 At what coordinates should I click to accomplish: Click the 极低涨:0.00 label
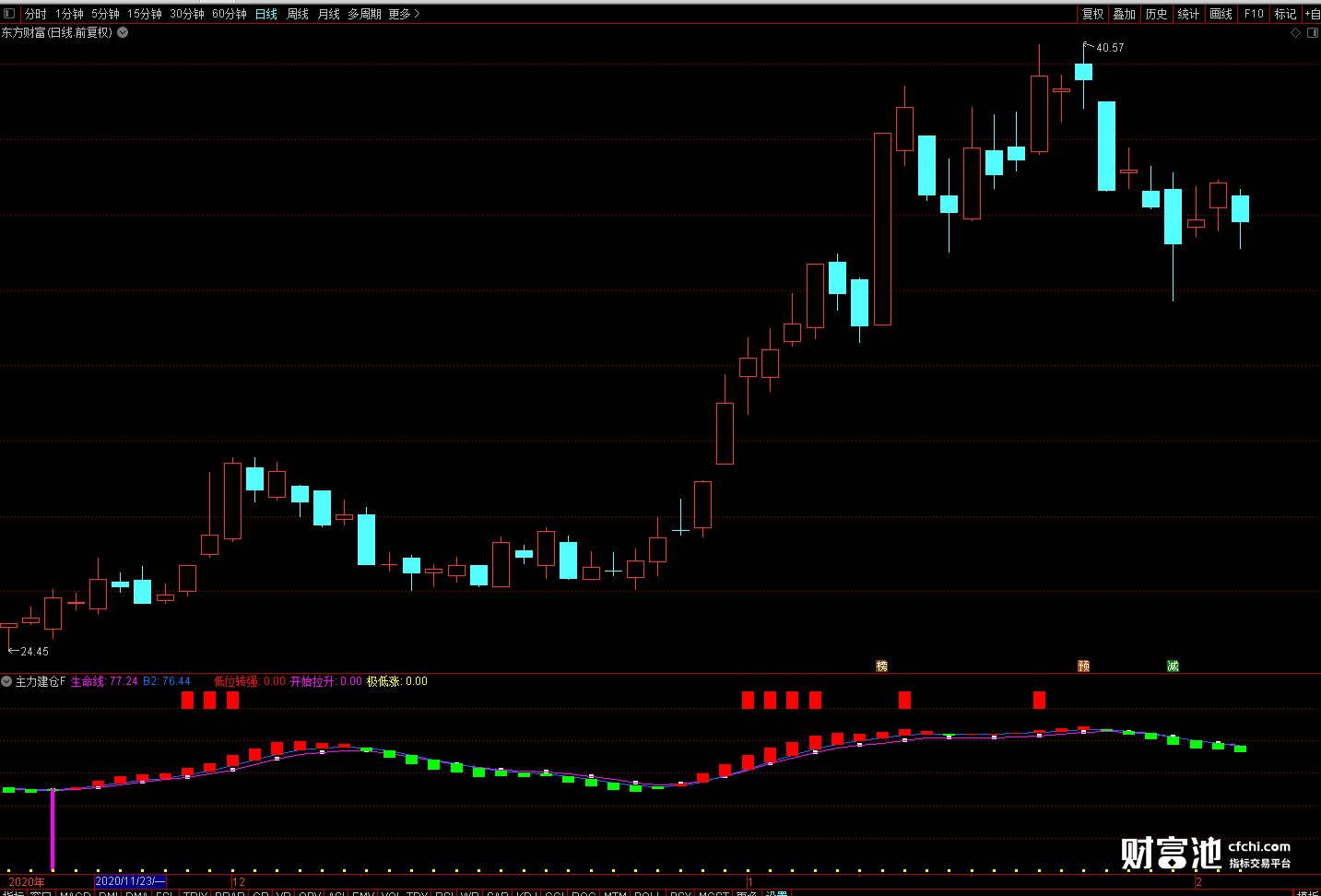pyautogui.click(x=397, y=681)
